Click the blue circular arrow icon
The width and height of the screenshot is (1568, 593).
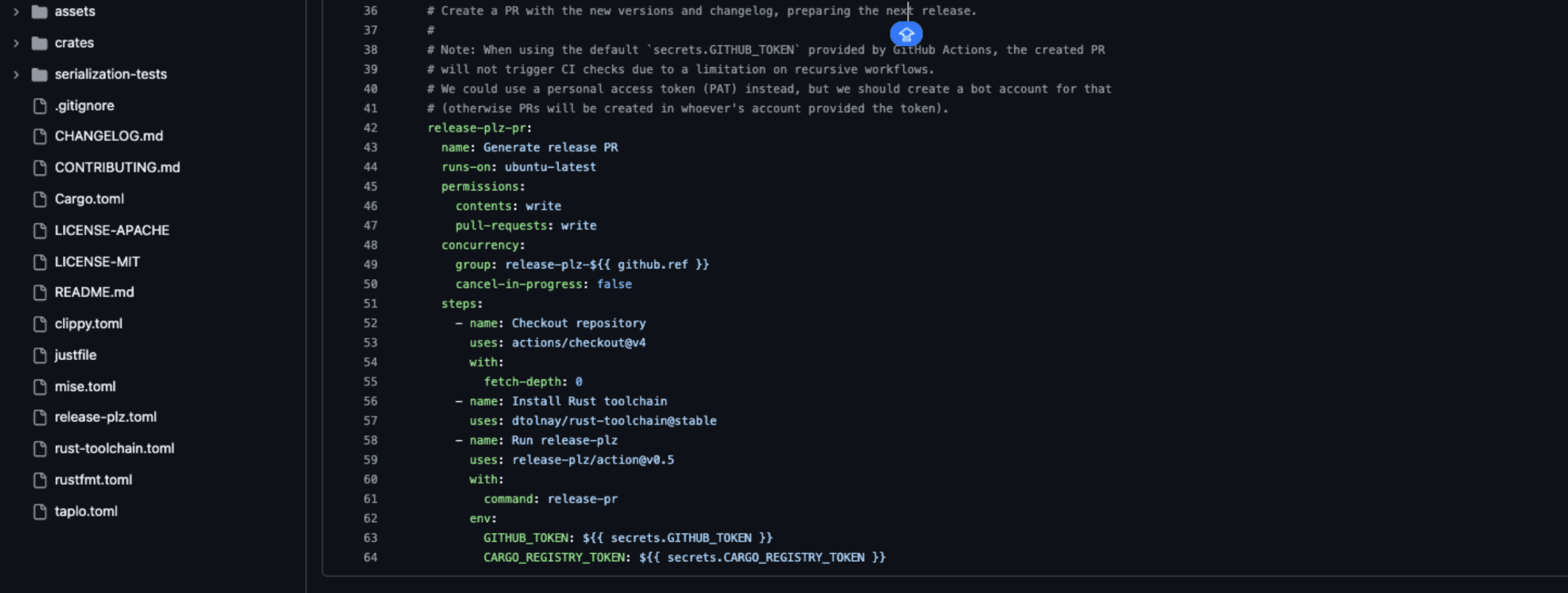click(x=906, y=34)
